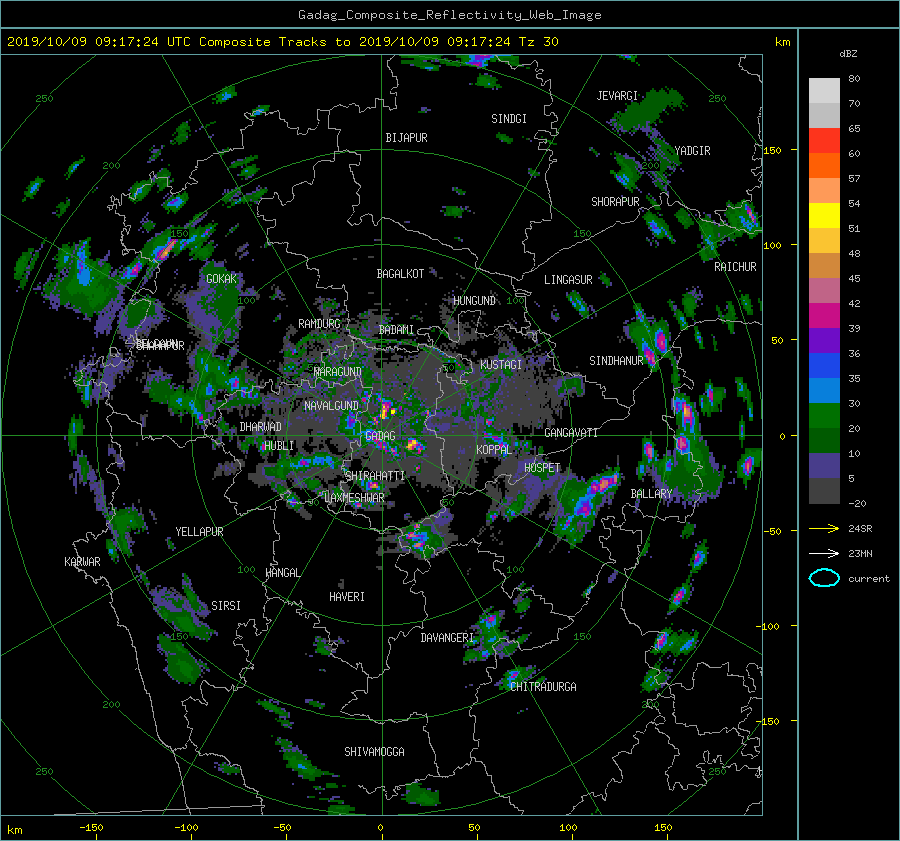Screen dimensions: 900x841
Task: Click the SINDGI city label
Action: [x=509, y=119]
